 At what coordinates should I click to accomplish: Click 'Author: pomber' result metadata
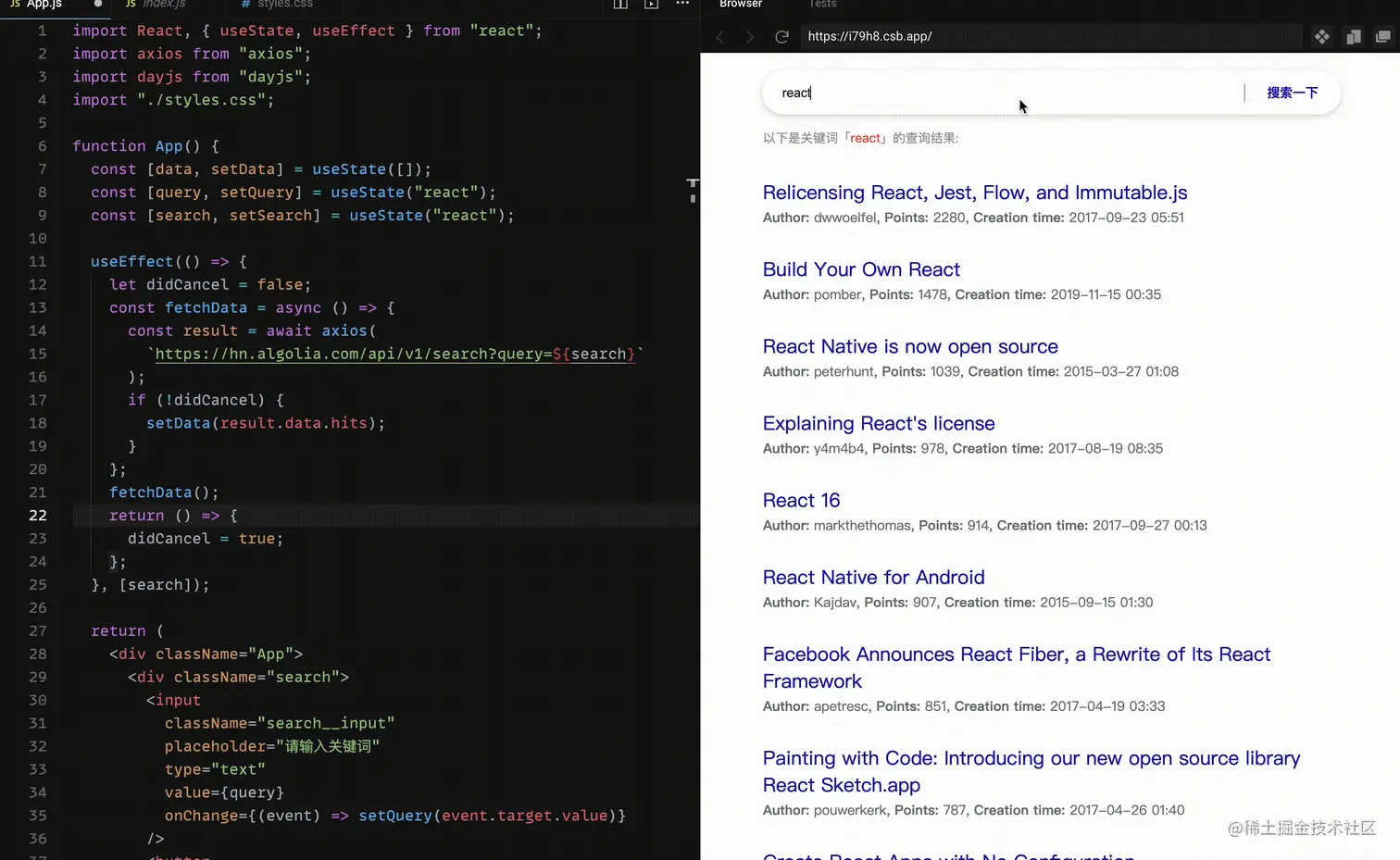click(813, 294)
